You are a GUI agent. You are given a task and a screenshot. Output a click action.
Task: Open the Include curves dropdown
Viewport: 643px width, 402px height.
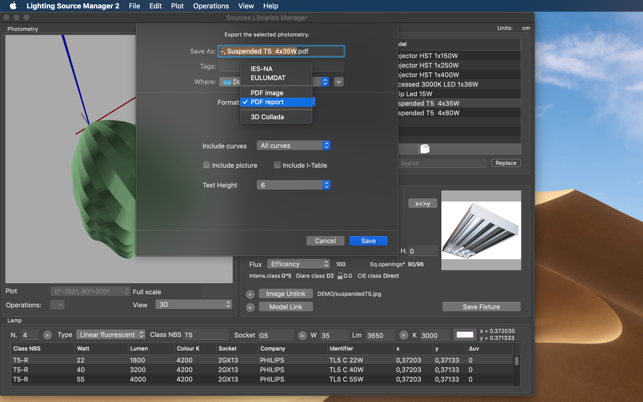coord(293,146)
